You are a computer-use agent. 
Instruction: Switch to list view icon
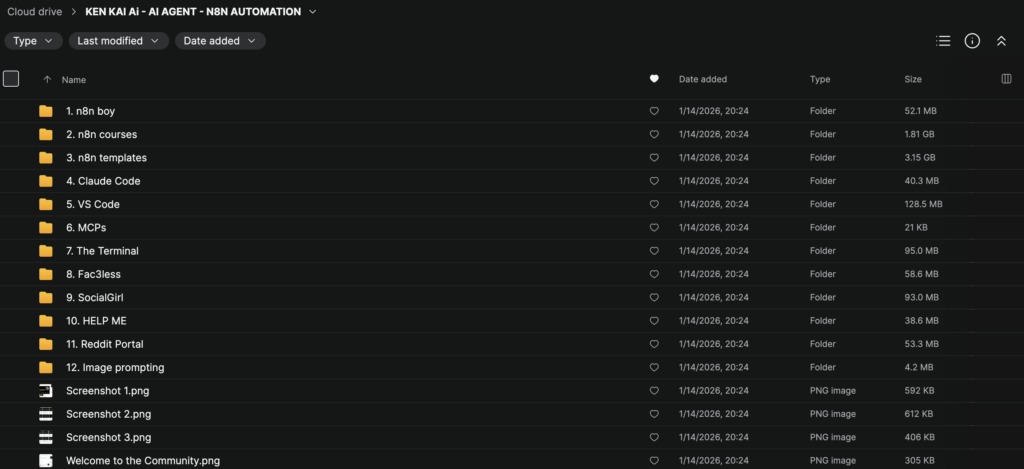click(943, 41)
